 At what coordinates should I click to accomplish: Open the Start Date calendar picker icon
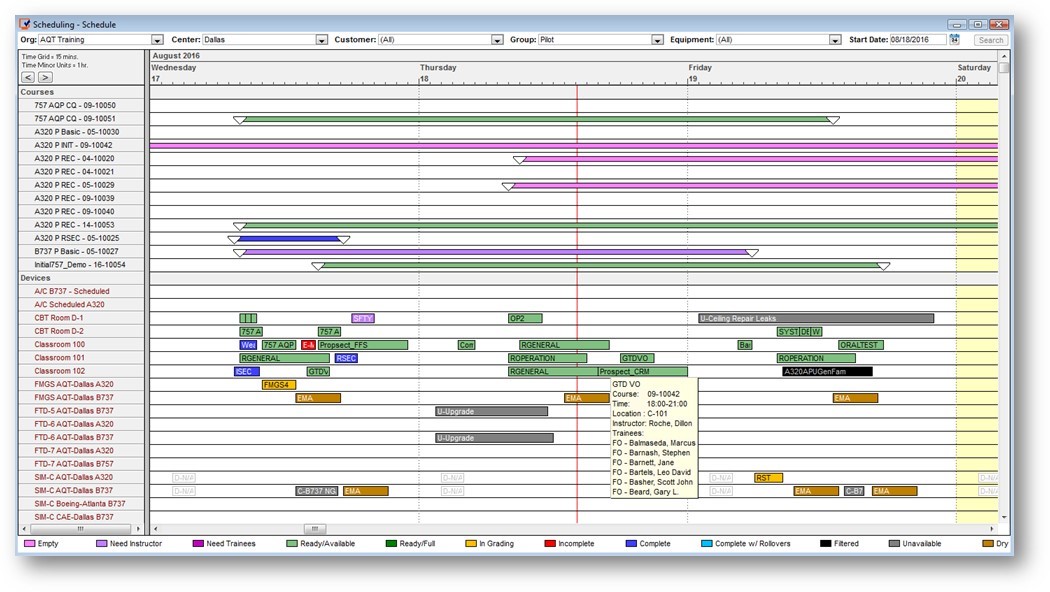point(952,39)
